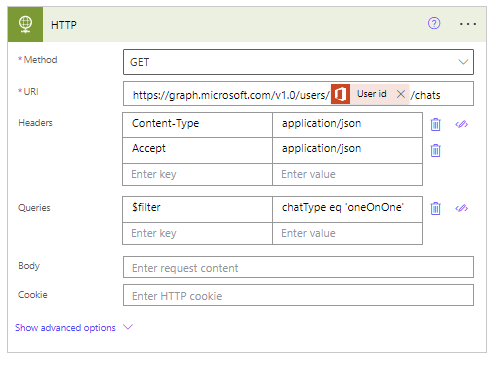Image resolution: width=493 pixels, height=366 pixels.
Task: Open the HTTP action ellipsis menu
Action: click(x=468, y=24)
